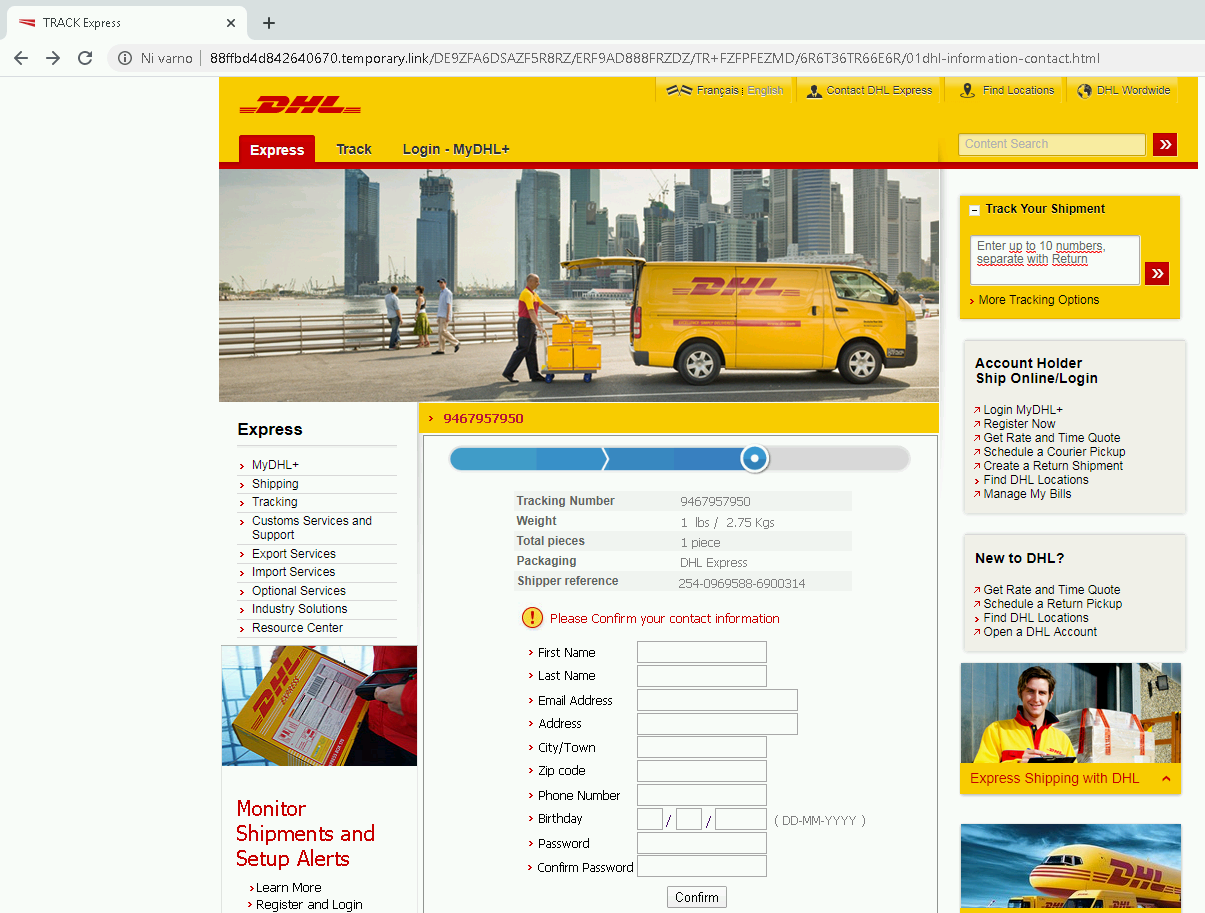Viewport: 1205px width, 913px height.
Task: Click the Confirm Password field
Action: click(702, 866)
